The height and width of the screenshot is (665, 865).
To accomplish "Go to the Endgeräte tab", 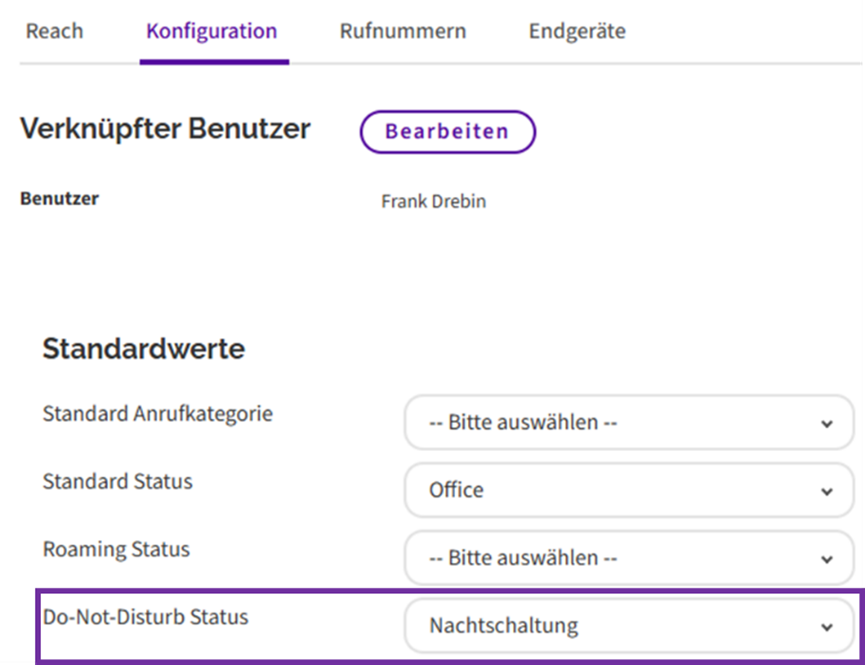I will [577, 31].
